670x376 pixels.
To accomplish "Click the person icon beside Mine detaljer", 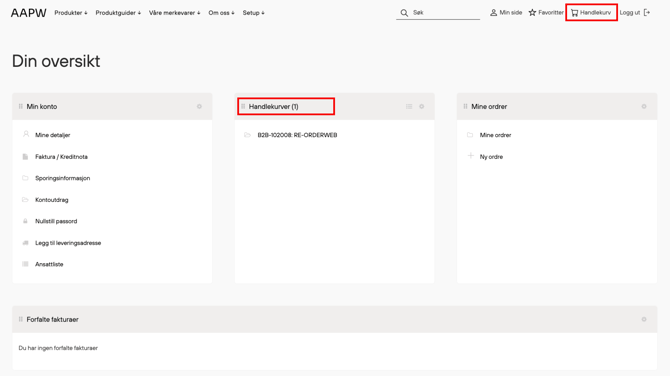I will pyautogui.click(x=26, y=134).
